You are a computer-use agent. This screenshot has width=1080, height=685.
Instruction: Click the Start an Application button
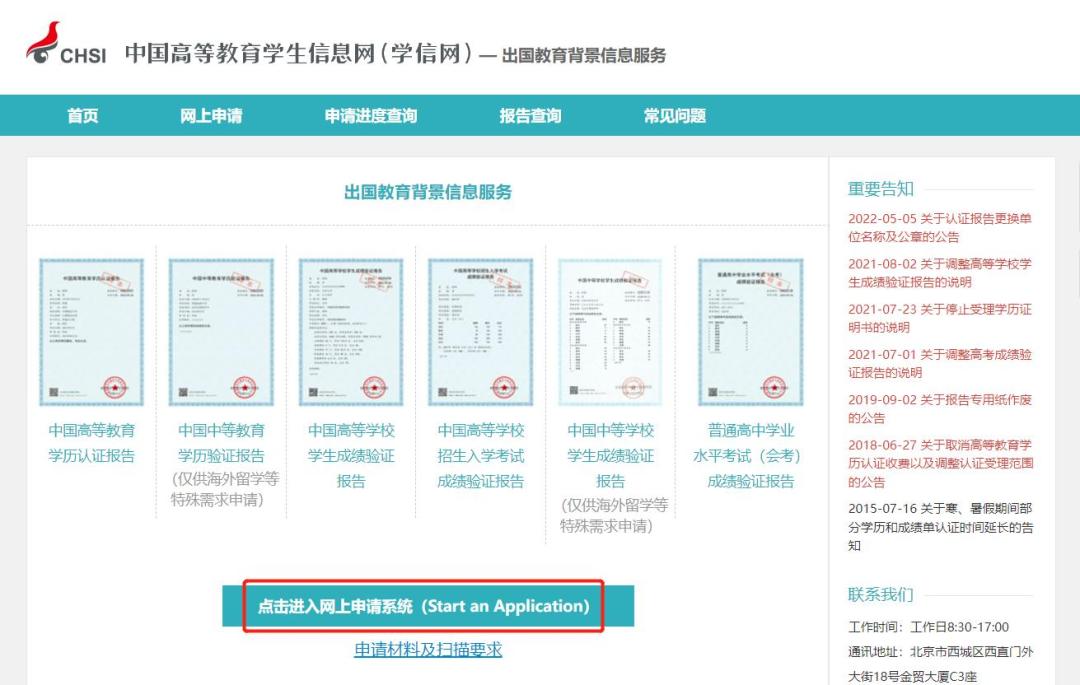click(428, 607)
